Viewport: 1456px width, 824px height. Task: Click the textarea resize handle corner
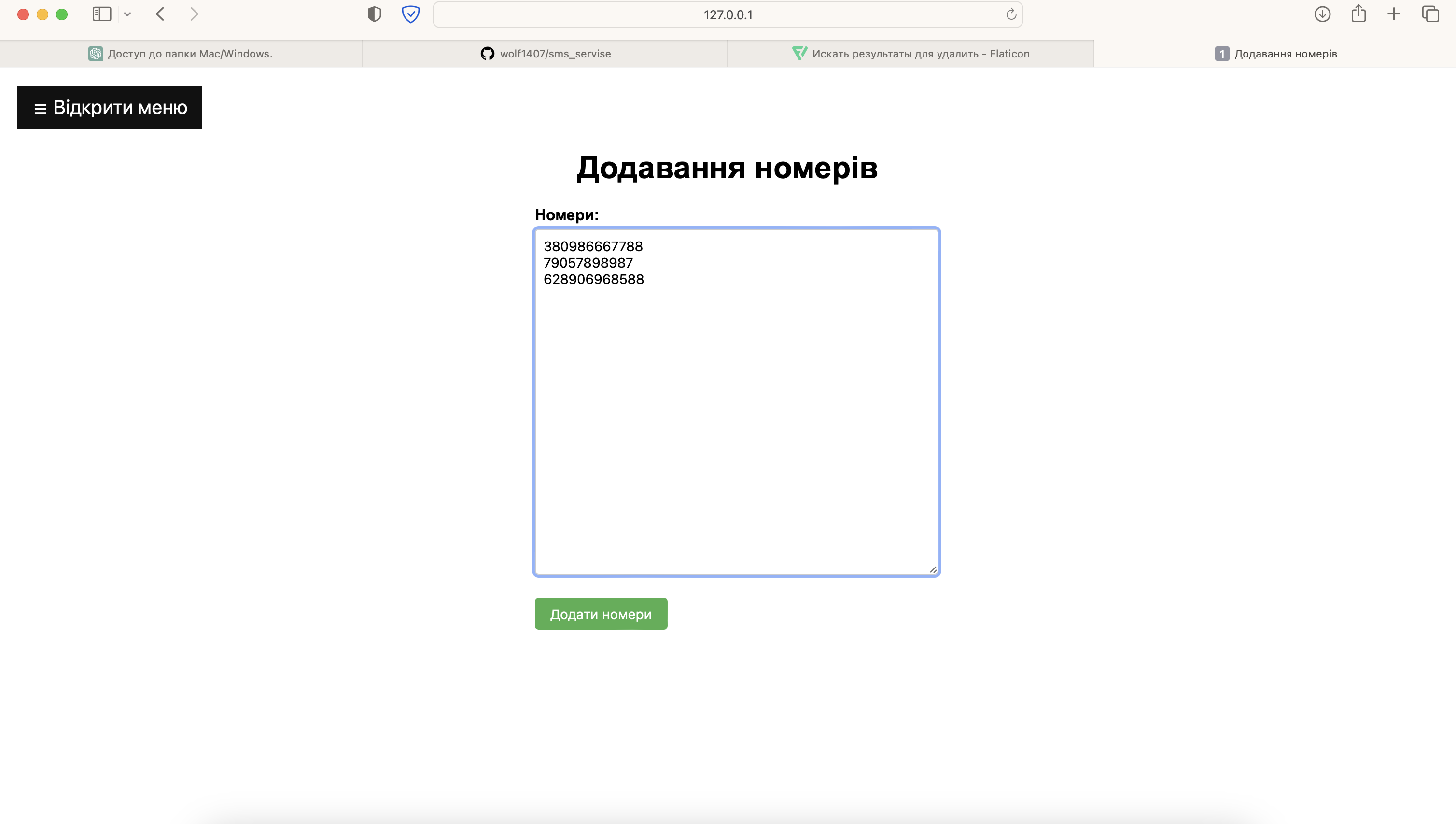coord(933,569)
